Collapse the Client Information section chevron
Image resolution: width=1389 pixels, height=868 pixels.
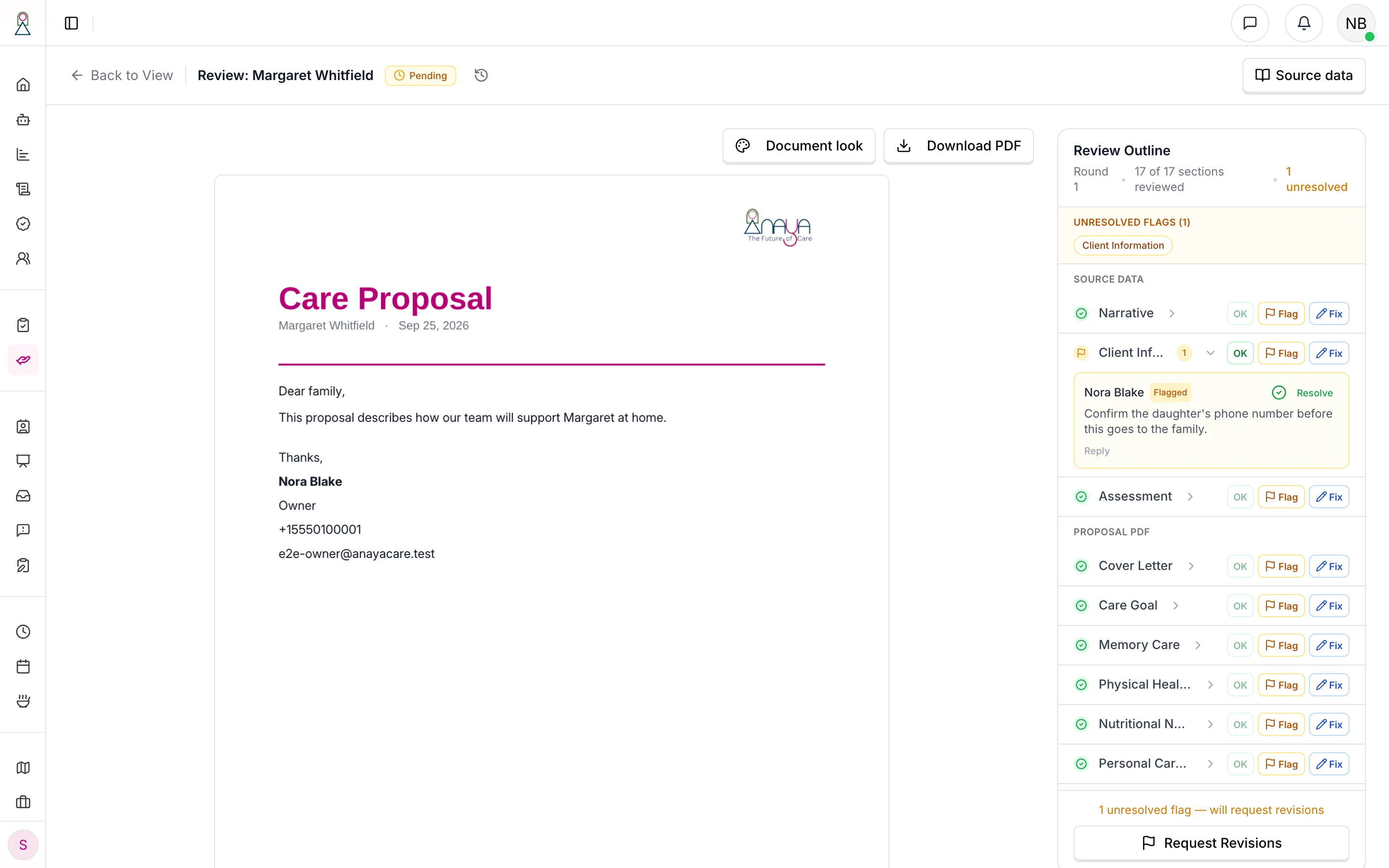(x=1210, y=353)
